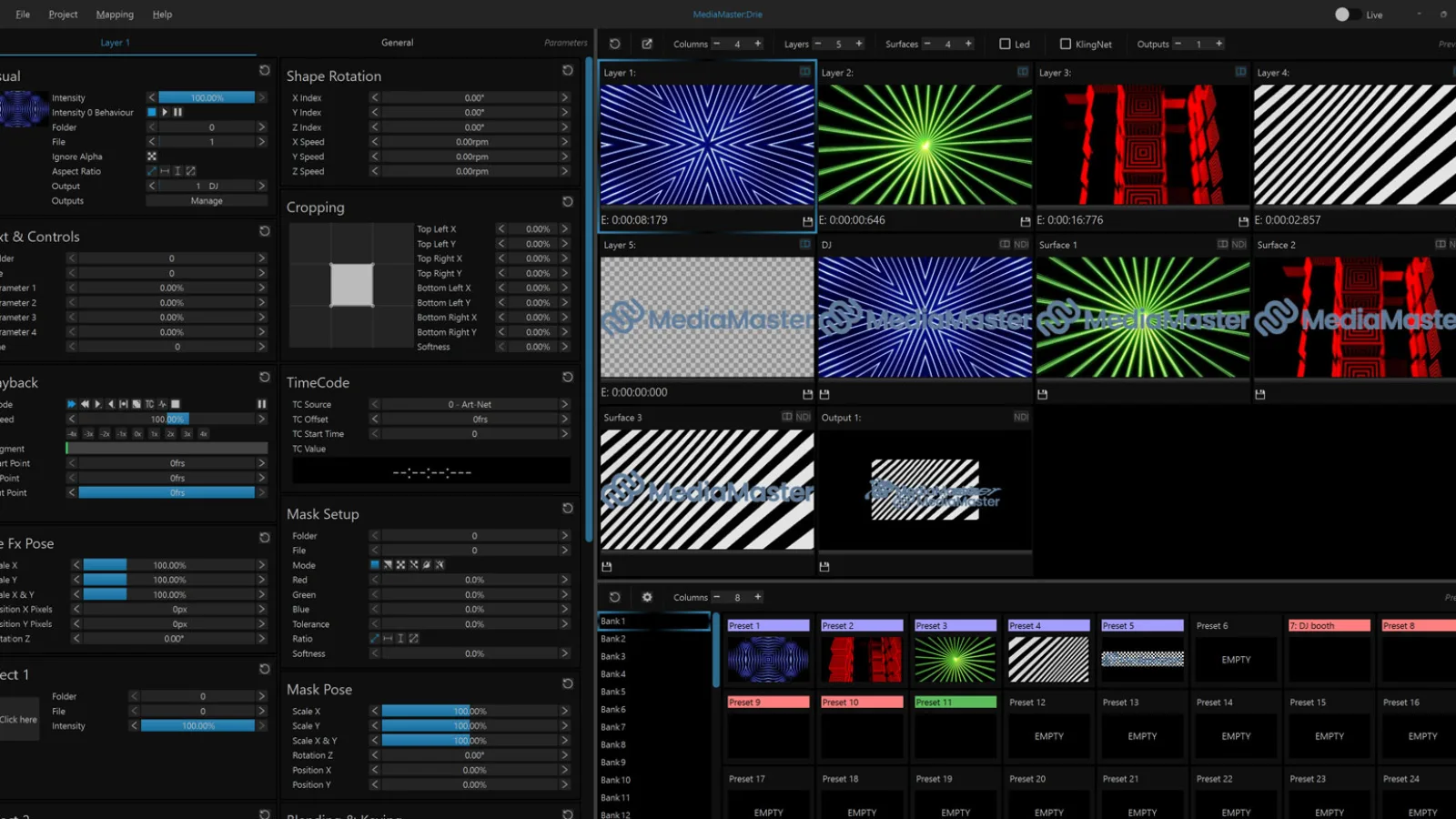The image size is (1456, 819).
Task: Open the Project menu
Action: click(63, 15)
